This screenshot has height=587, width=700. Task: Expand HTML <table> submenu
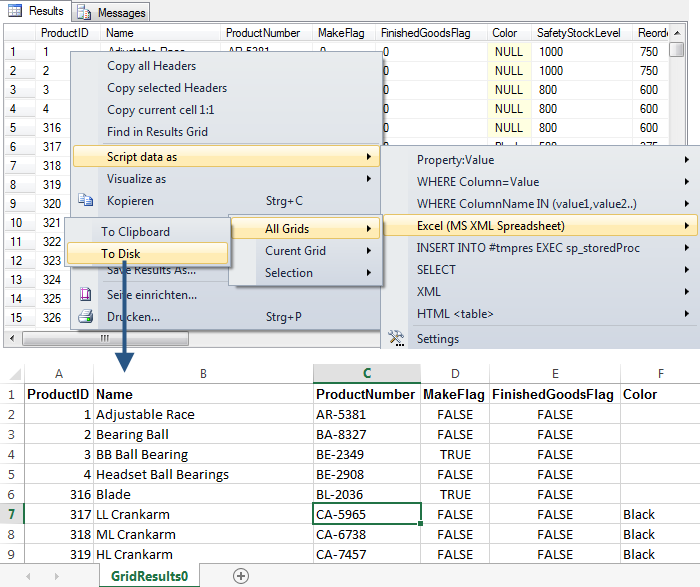540,314
